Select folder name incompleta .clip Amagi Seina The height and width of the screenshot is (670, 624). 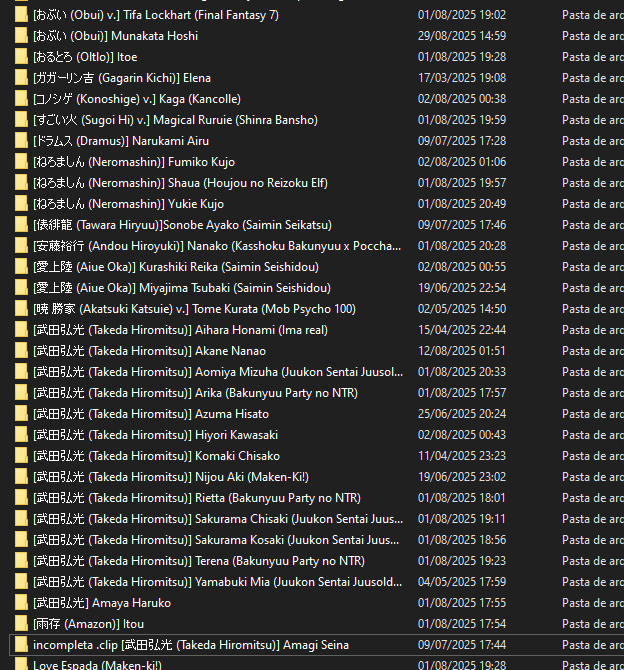click(191, 645)
